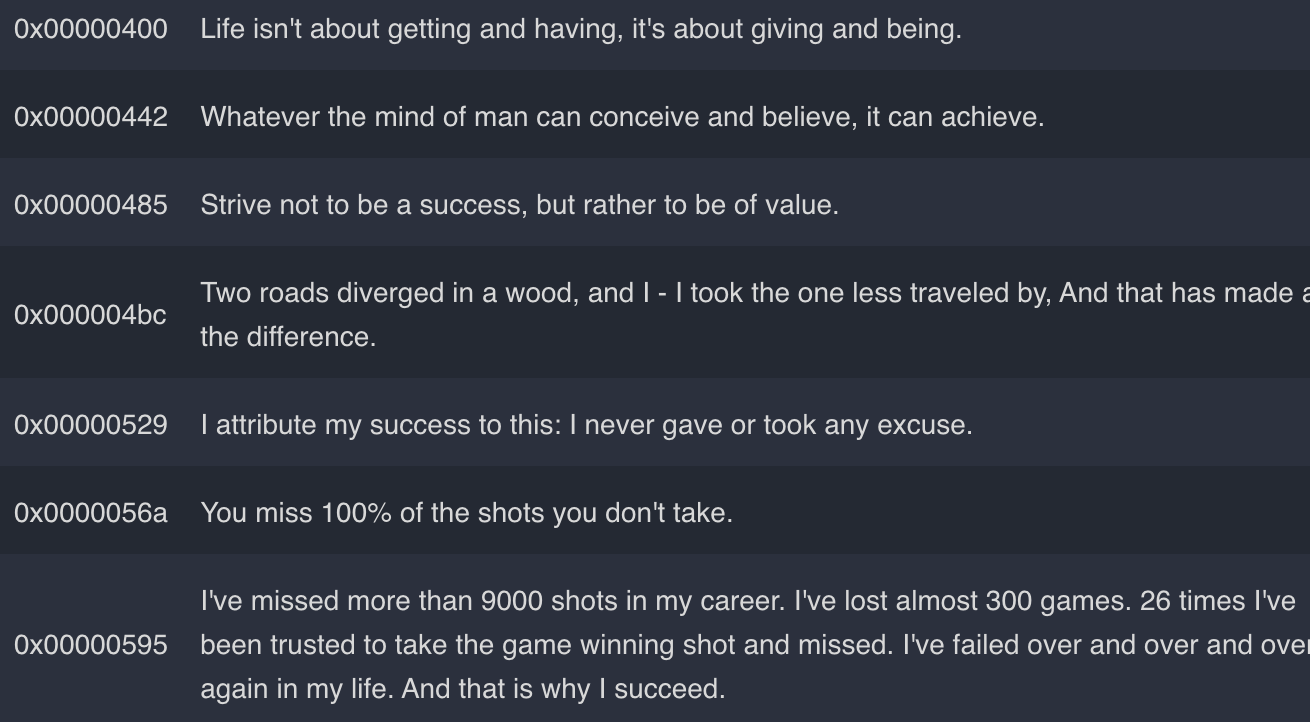Screen dimensions: 1310x722
Task: Click the address 0x00000400
Action: pos(91,29)
